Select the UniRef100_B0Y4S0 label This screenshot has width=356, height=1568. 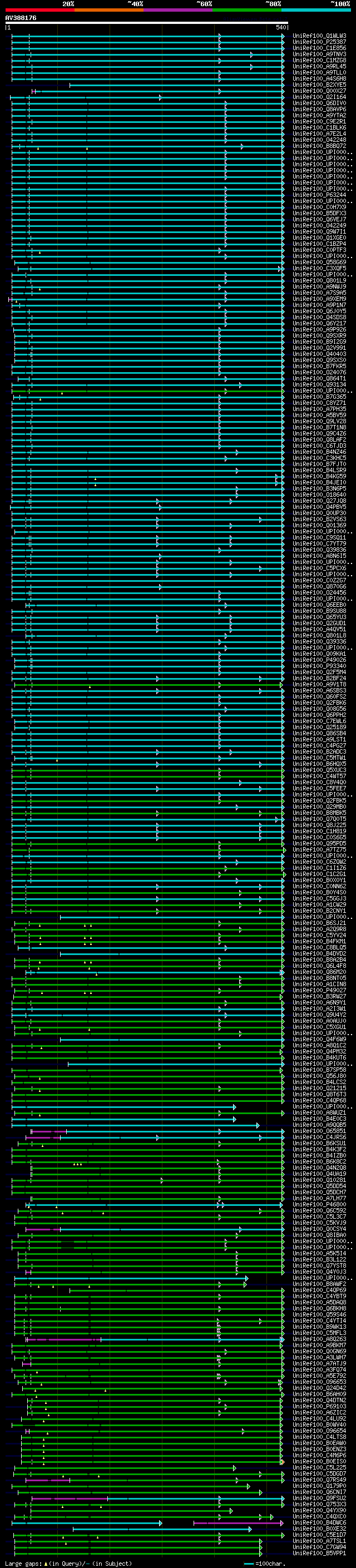coord(319,892)
